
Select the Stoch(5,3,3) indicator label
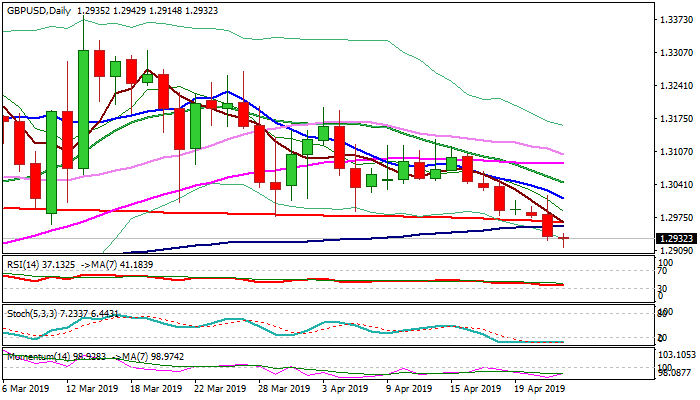pos(40,313)
